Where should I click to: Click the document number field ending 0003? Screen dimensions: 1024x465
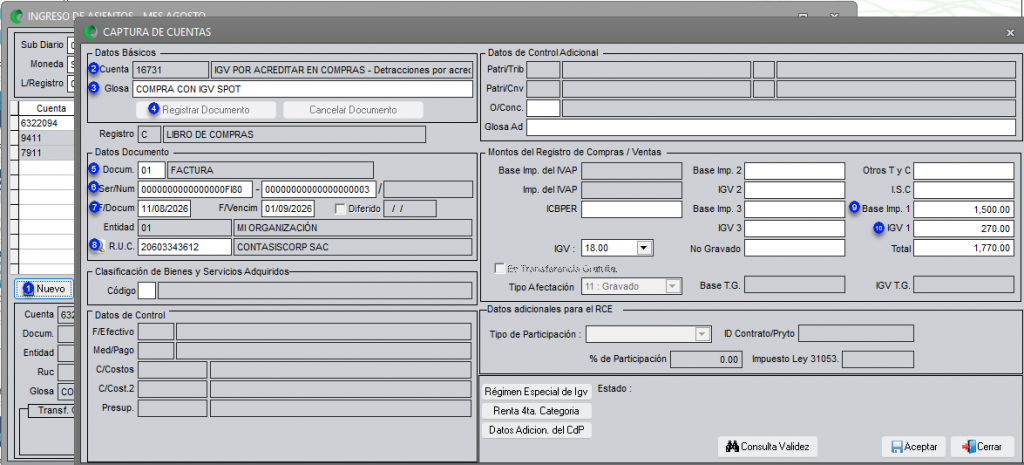pos(319,190)
